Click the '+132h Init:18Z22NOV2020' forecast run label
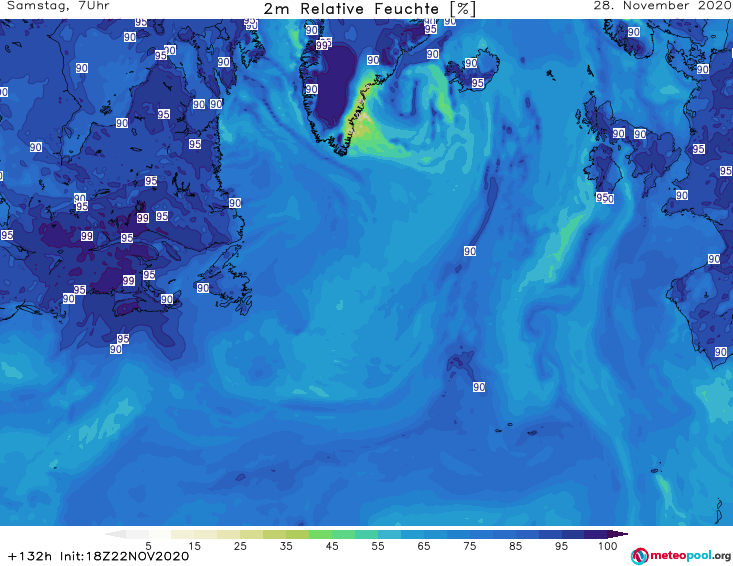733x566 pixels. click(99, 556)
